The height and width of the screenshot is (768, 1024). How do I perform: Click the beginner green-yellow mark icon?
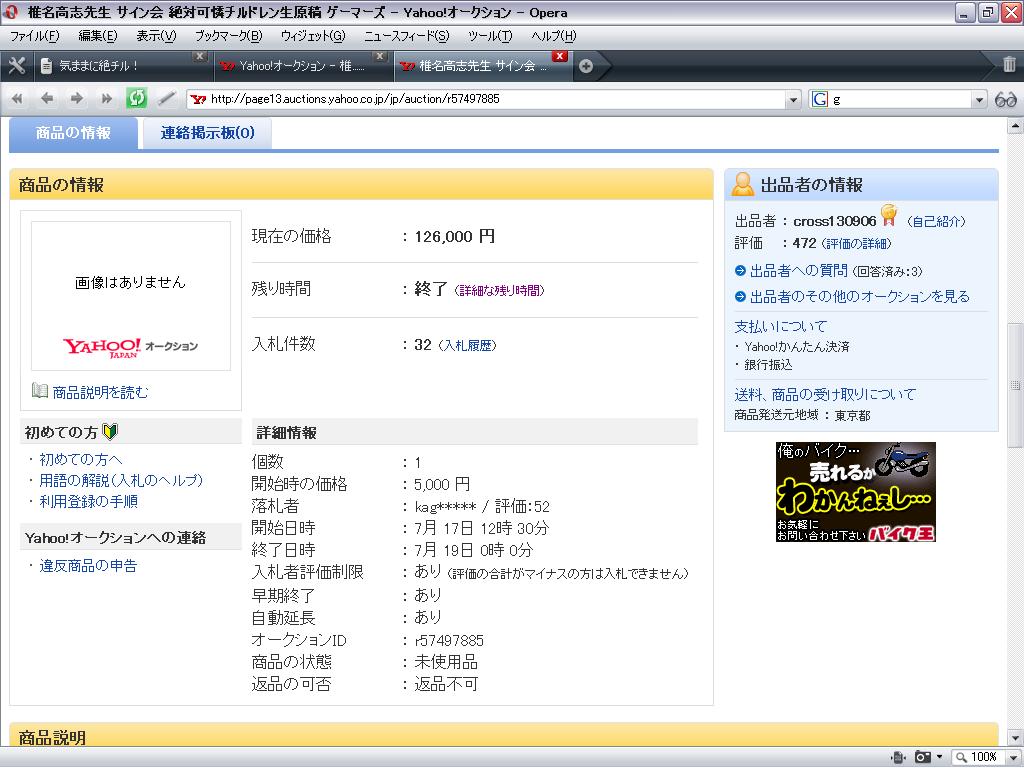pos(110,432)
